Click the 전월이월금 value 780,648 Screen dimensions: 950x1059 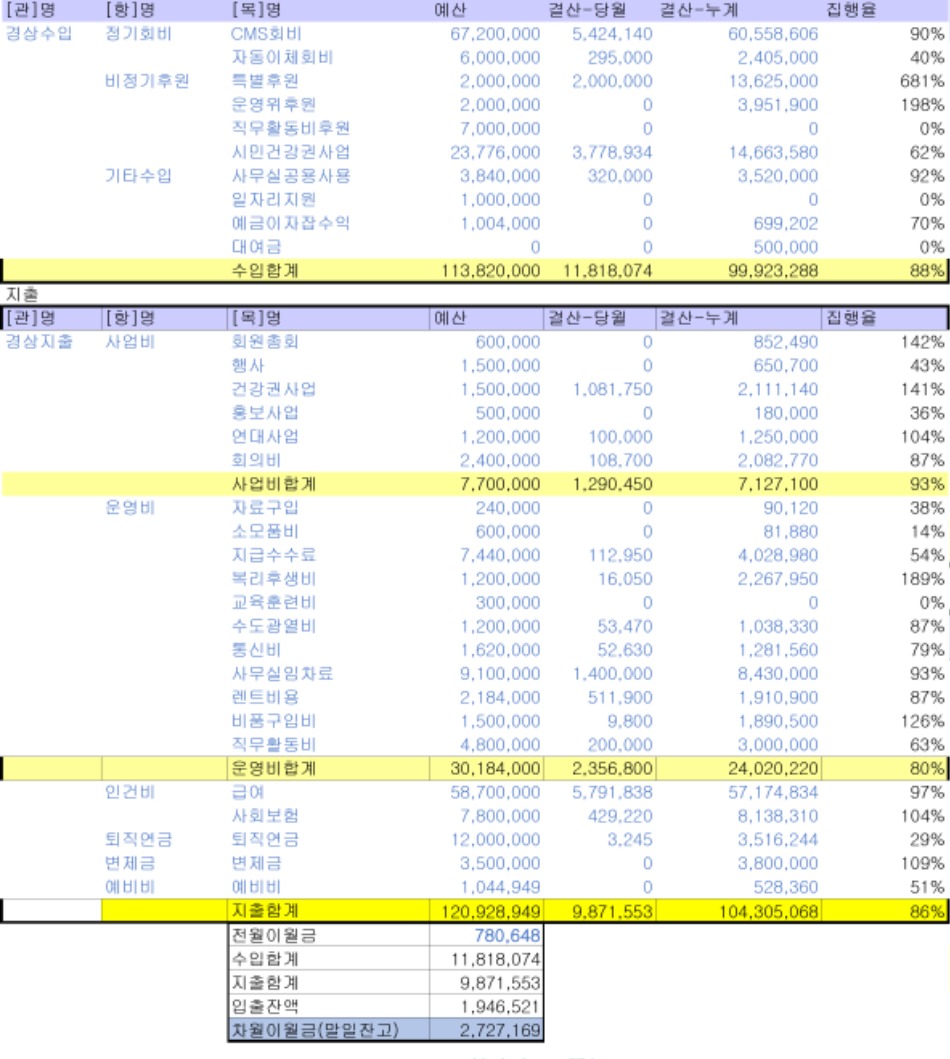pos(507,935)
